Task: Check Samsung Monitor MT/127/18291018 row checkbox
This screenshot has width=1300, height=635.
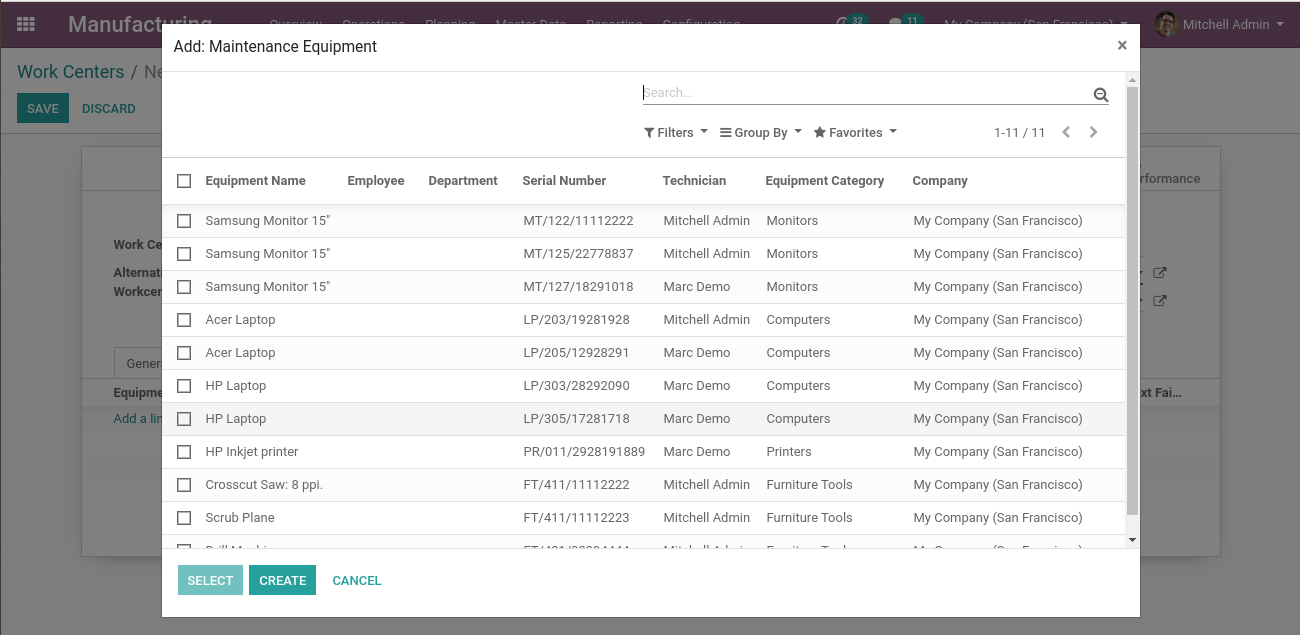Action: 184,287
